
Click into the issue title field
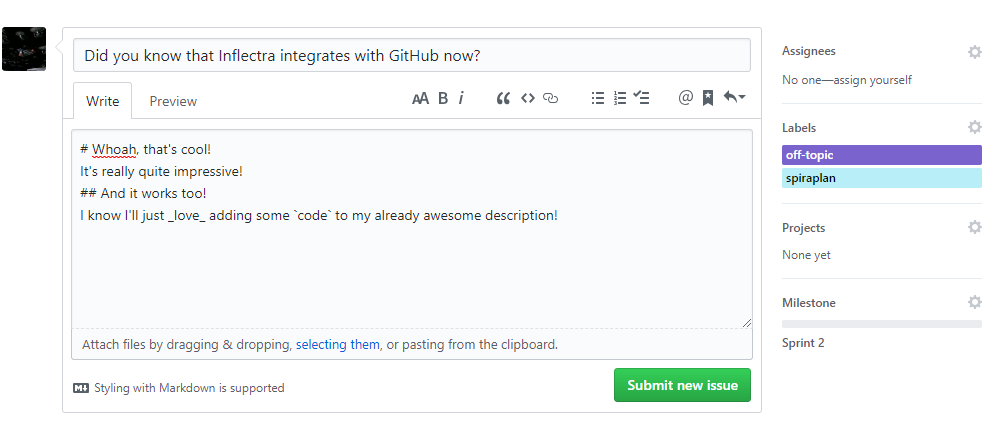(x=412, y=55)
